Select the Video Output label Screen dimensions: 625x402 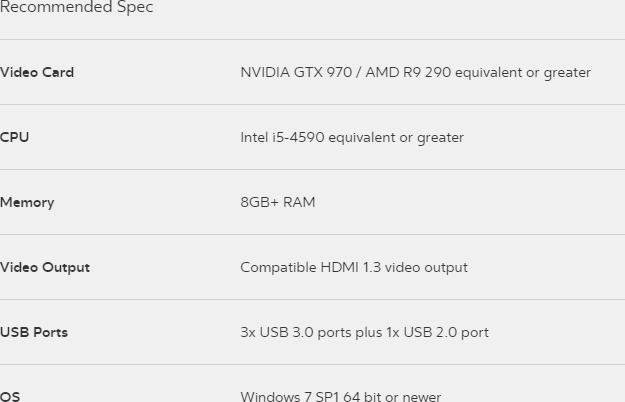point(45,267)
